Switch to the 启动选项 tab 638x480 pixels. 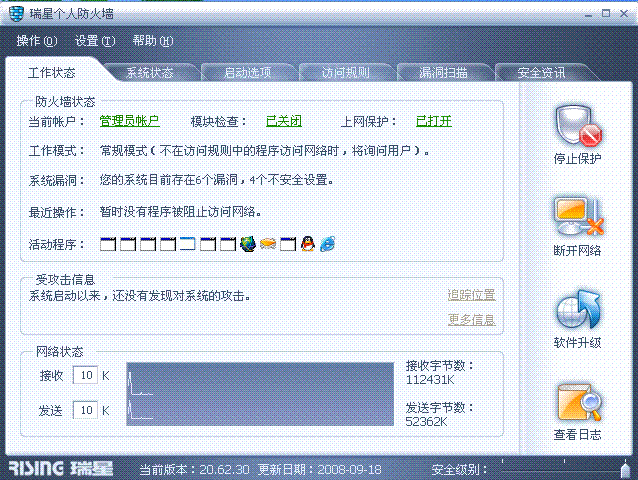click(x=248, y=72)
